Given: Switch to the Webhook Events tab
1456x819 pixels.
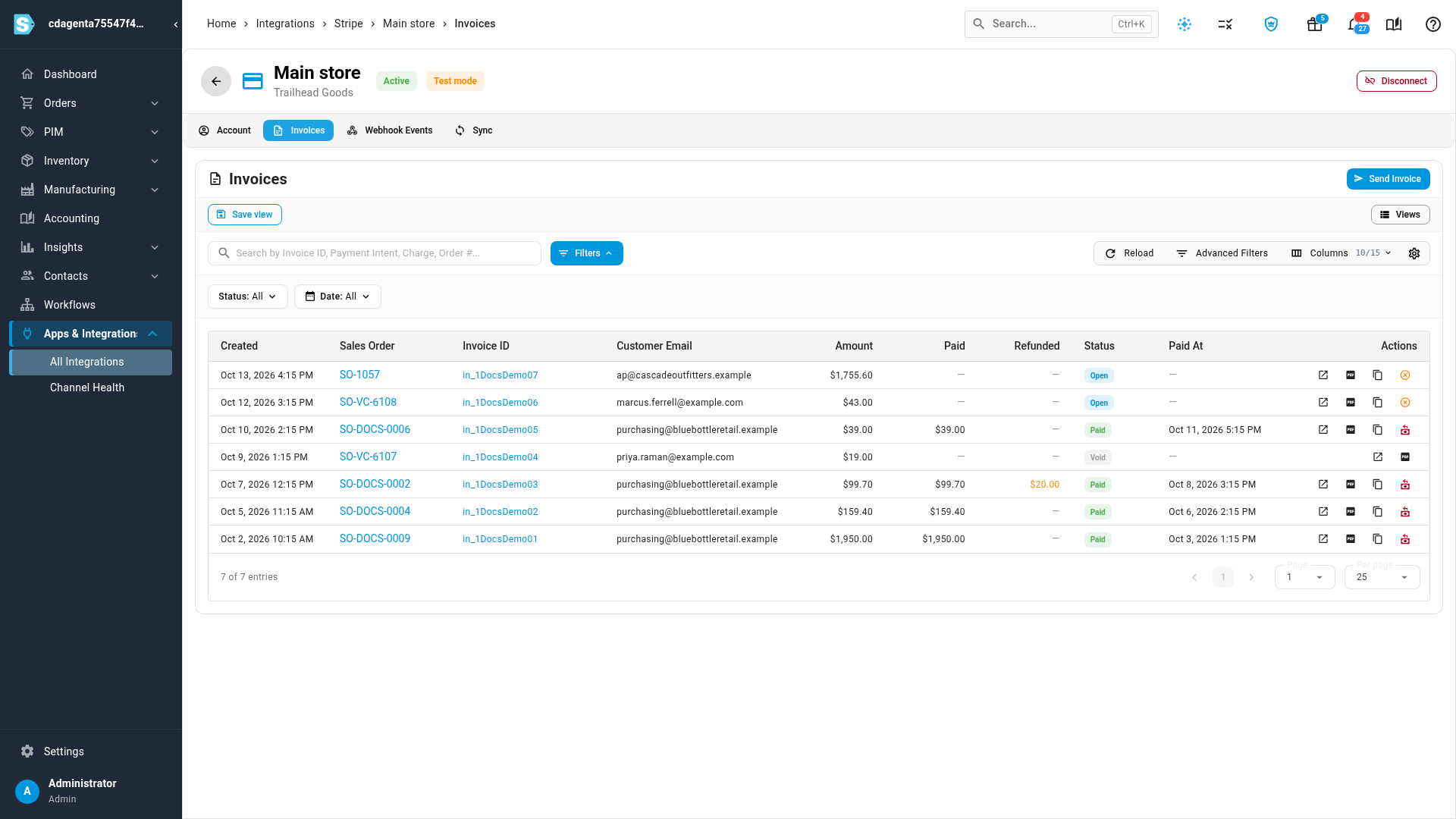Looking at the screenshot, I should pos(390,130).
